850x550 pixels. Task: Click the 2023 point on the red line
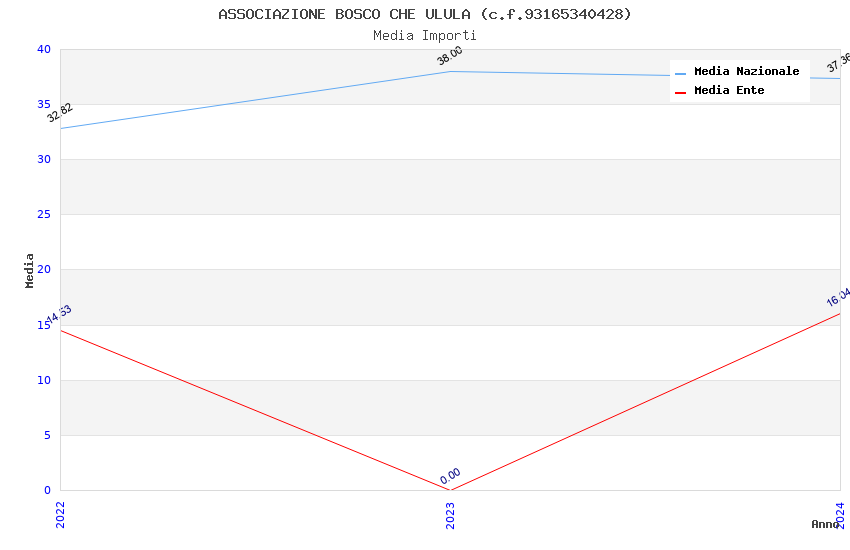[x=450, y=490]
